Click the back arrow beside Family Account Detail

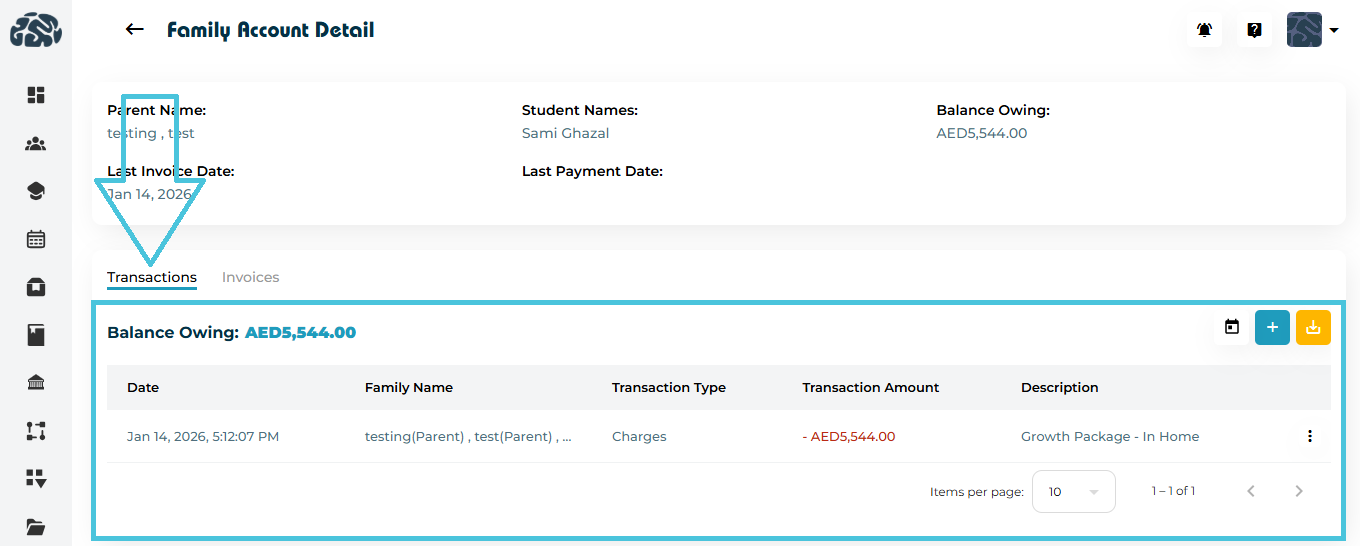point(135,30)
